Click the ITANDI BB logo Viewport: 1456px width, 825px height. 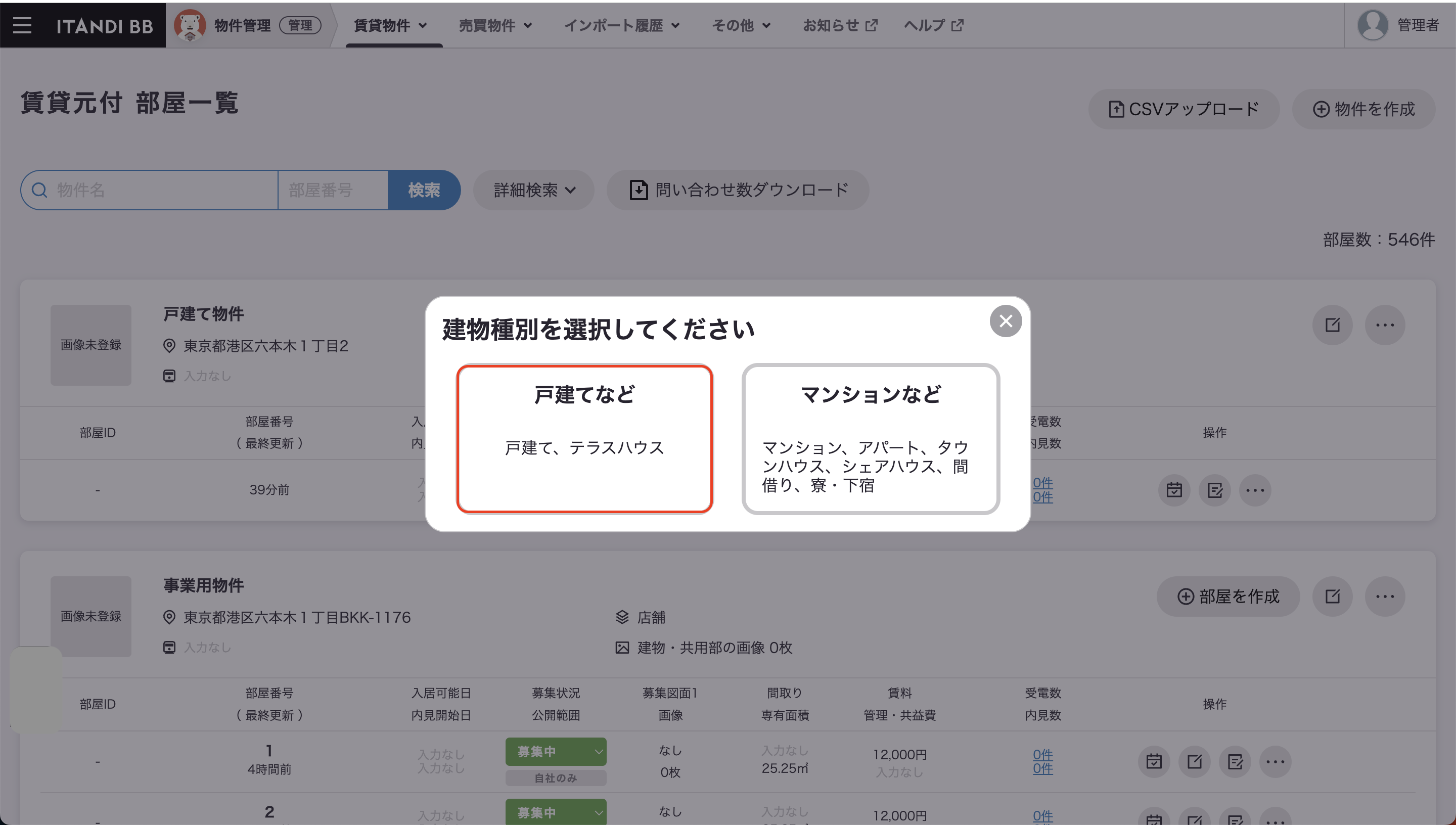(105, 26)
